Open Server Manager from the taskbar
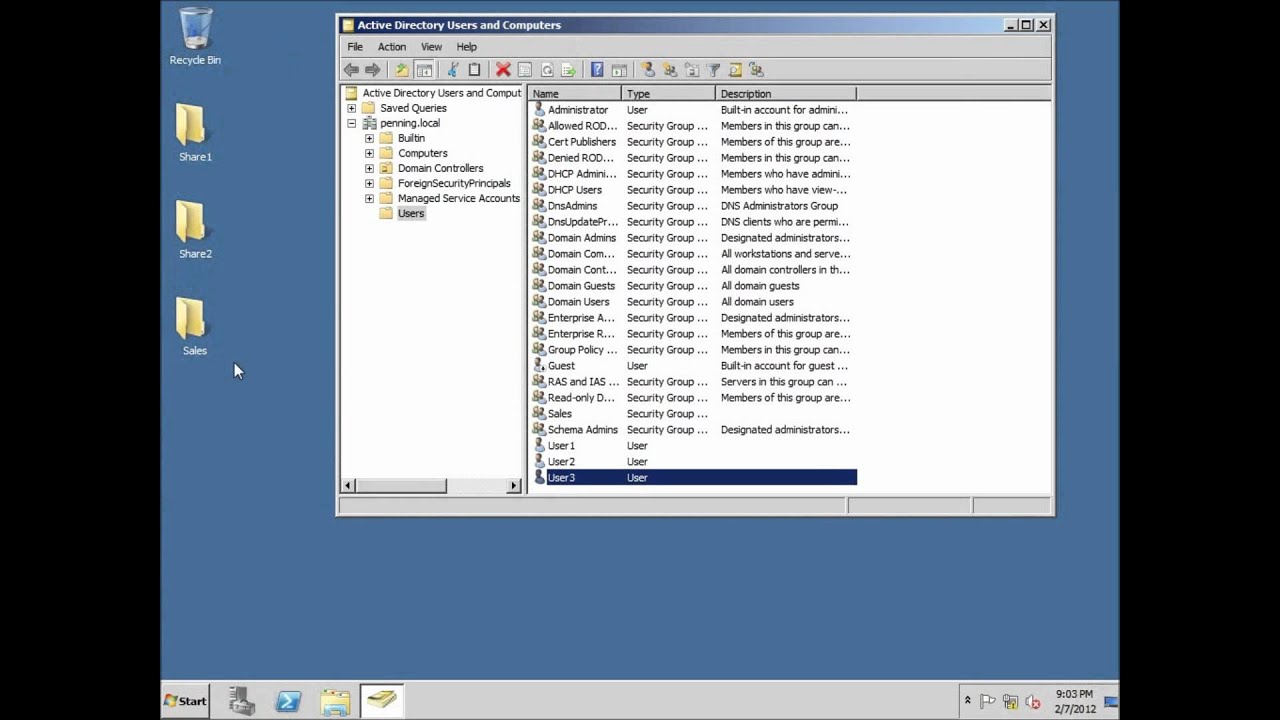This screenshot has width=1280, height=720. pos(241,701)
